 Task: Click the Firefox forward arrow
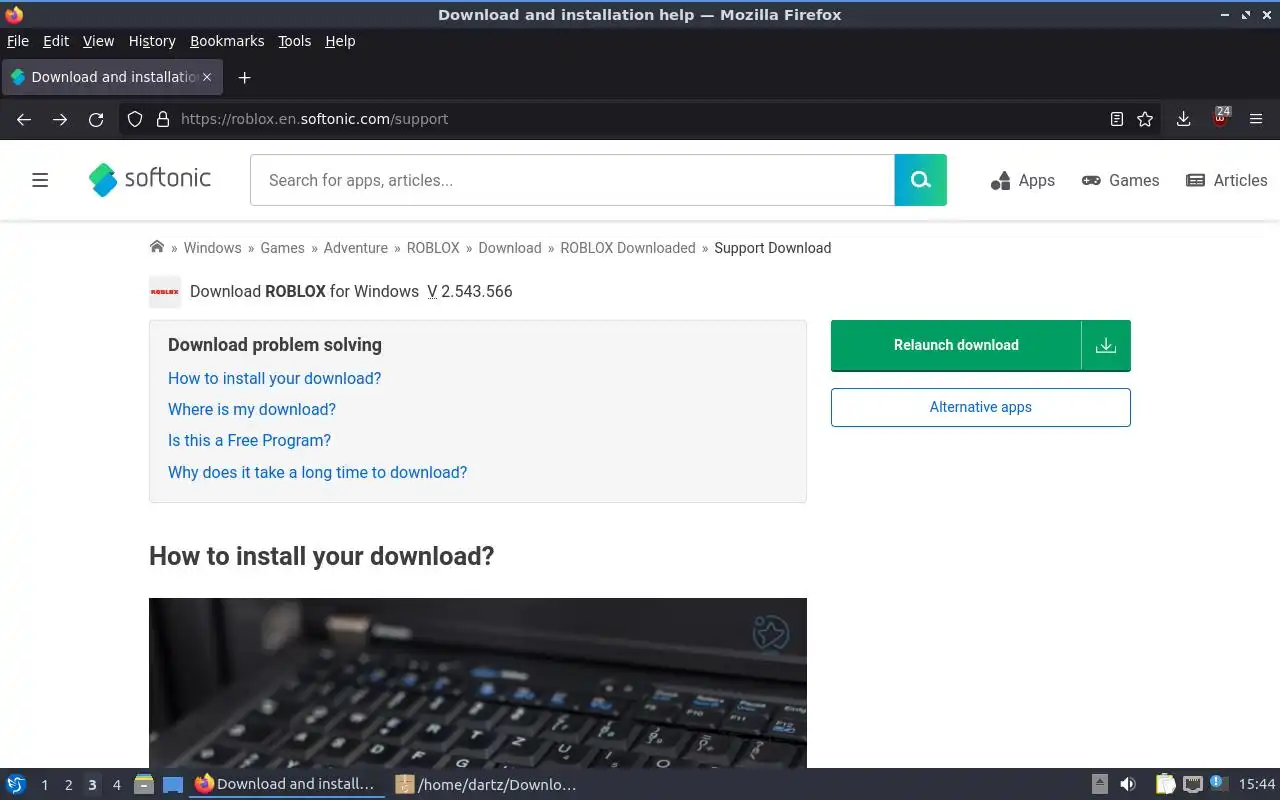click(x=60, y=119)
